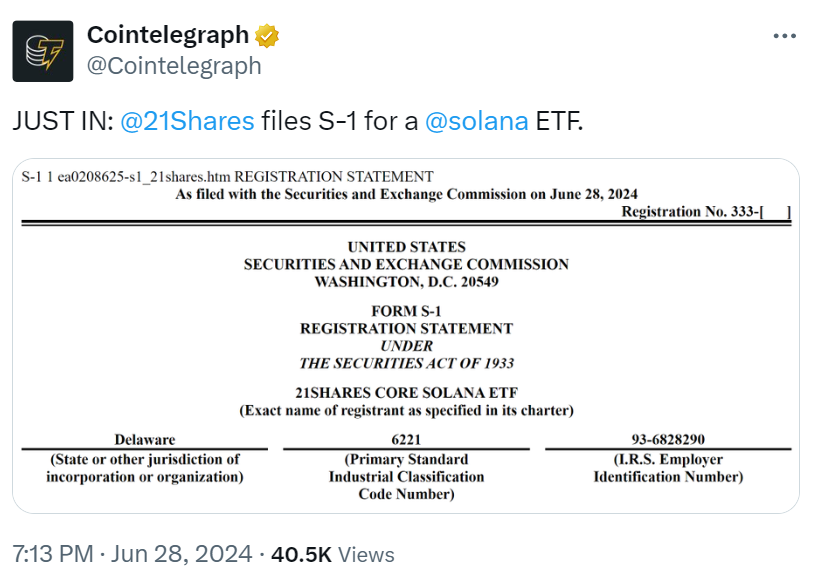
Task: Click the gold verified badge icon
Action: coord(267,36)
